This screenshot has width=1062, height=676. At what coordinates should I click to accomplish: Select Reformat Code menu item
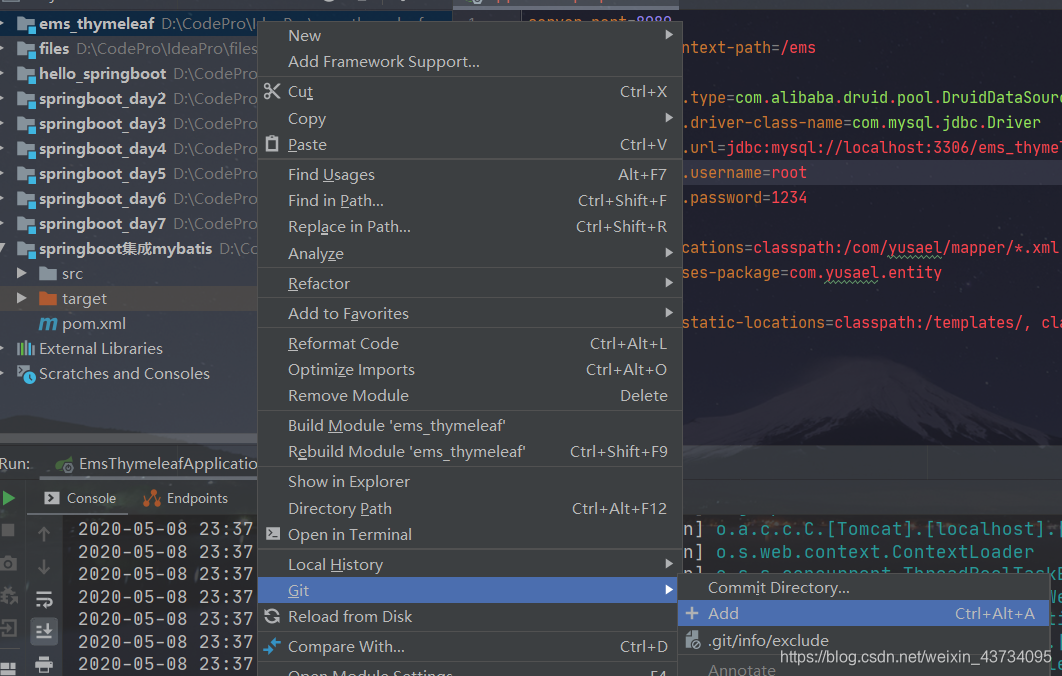[x=470, y=343]
